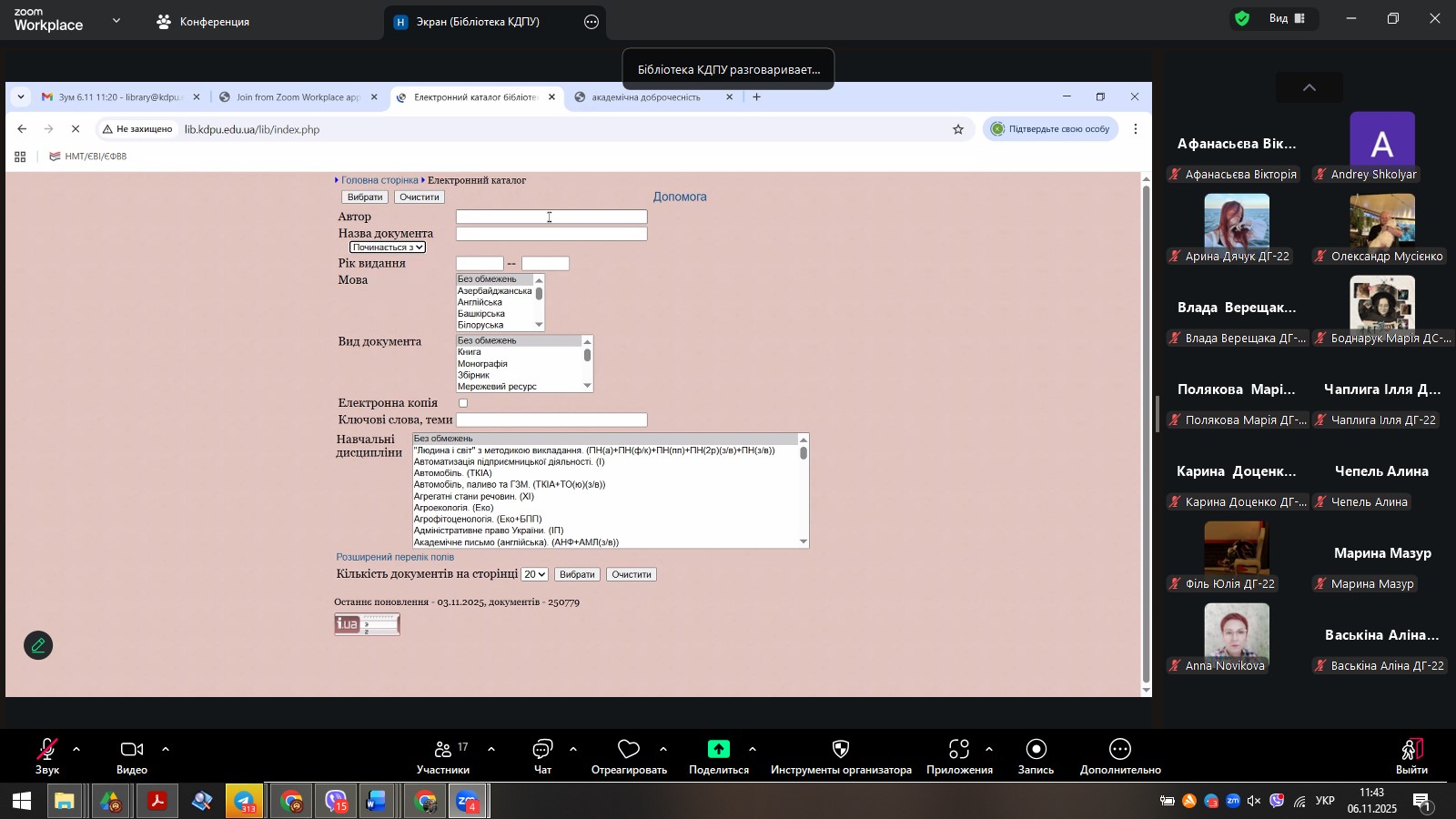The height and width of the screenshot is (819, 1456).
Task: Open the Apps icon (Приложения)
Action: 958,750
